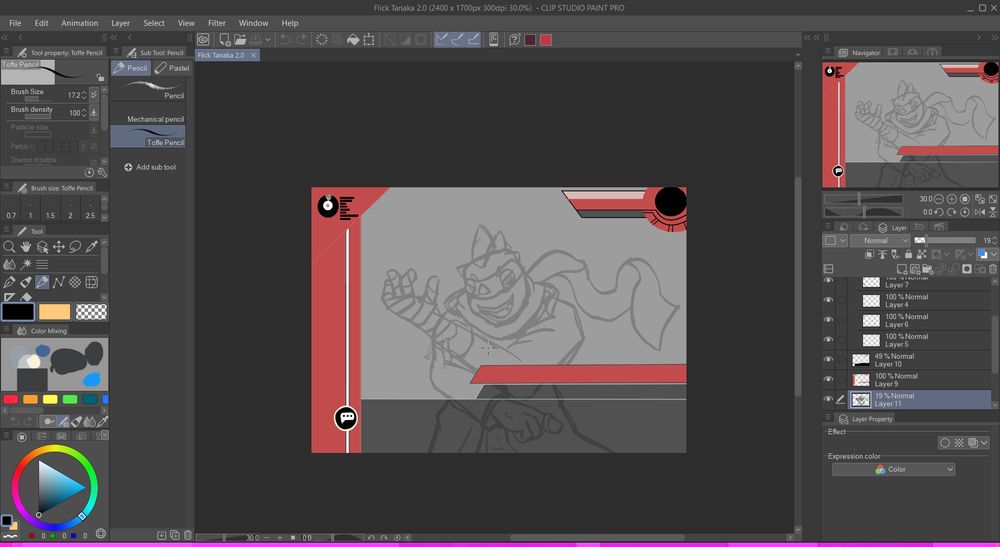
Task: Select the orange sub color swatch
Action: [x=55, y=312]
